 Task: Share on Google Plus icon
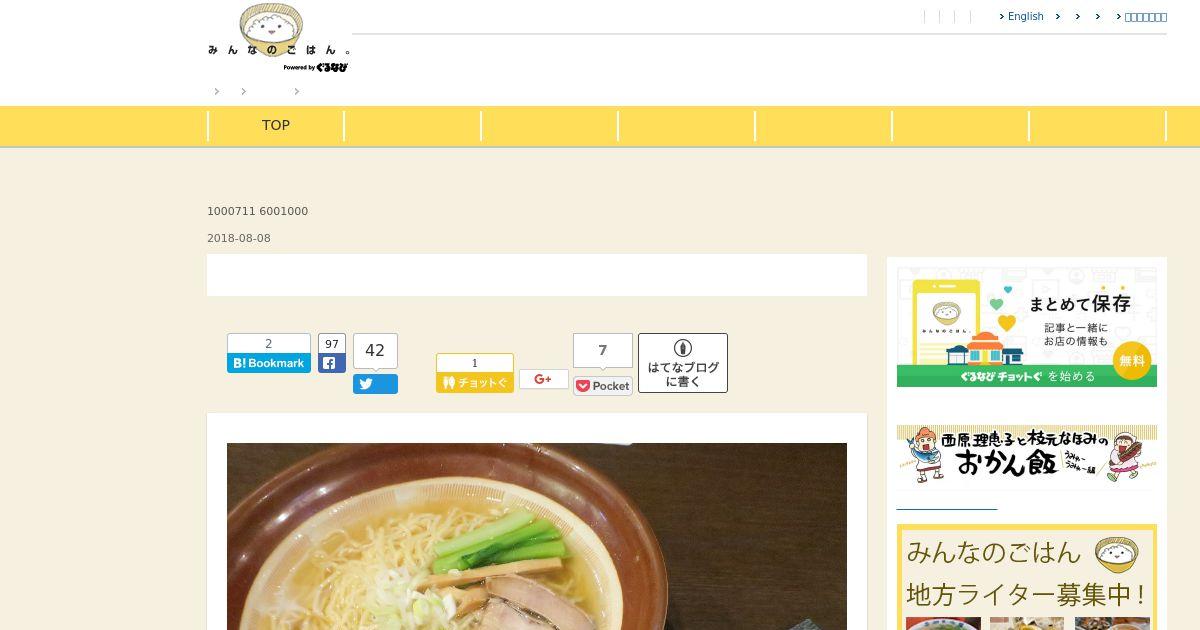click(544, 379)
